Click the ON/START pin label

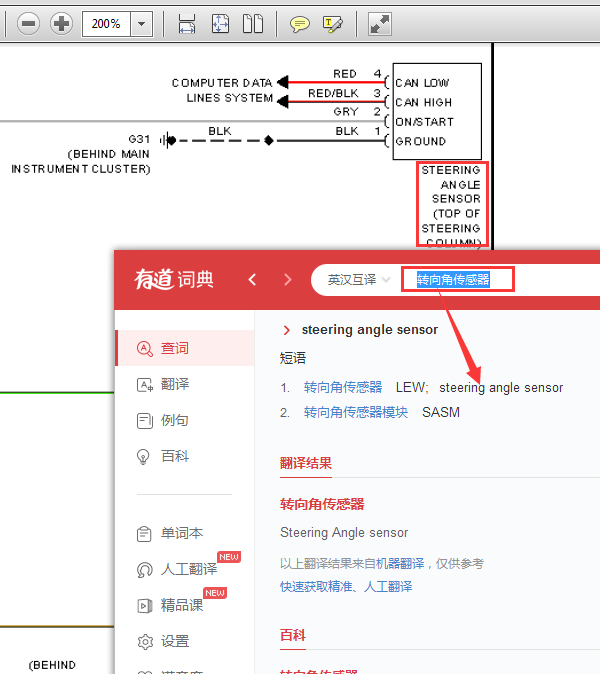pyautogui.click(x=425, y=122)
